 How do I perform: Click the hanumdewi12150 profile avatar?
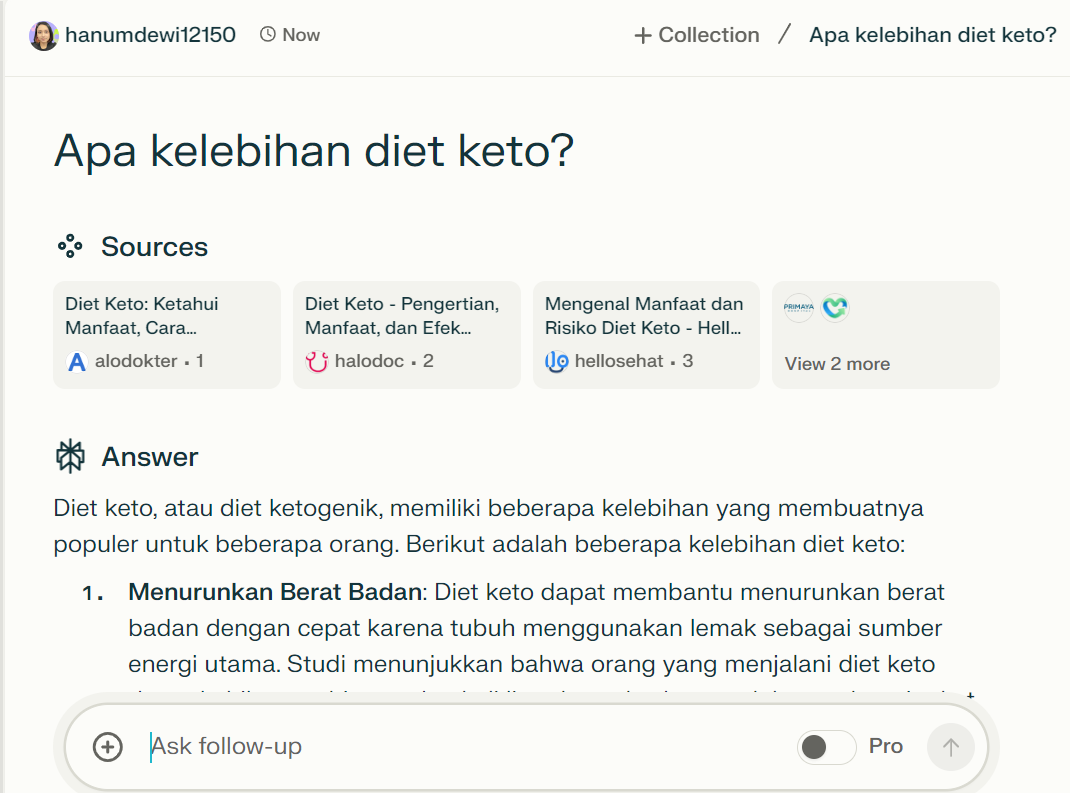[x=44, y=36]
